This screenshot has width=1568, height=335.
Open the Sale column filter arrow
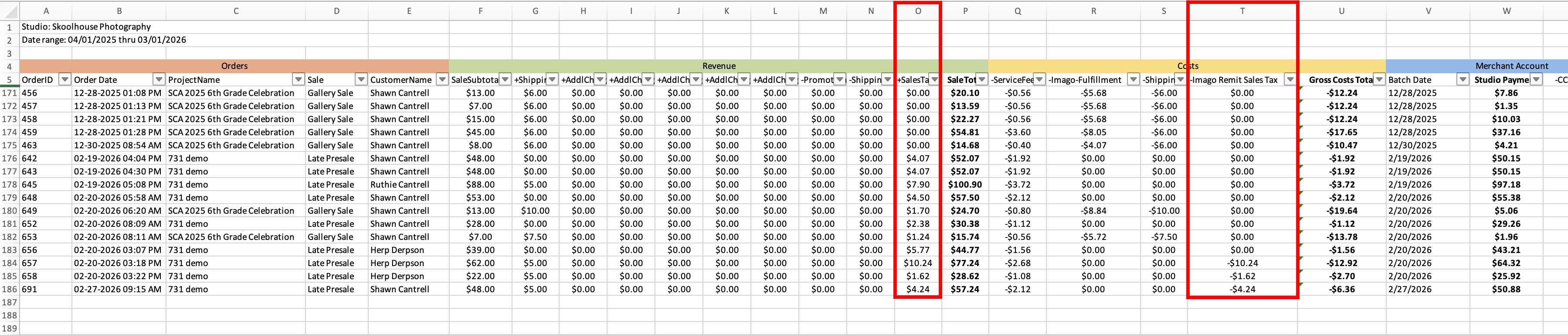click(x=361, y=80)
